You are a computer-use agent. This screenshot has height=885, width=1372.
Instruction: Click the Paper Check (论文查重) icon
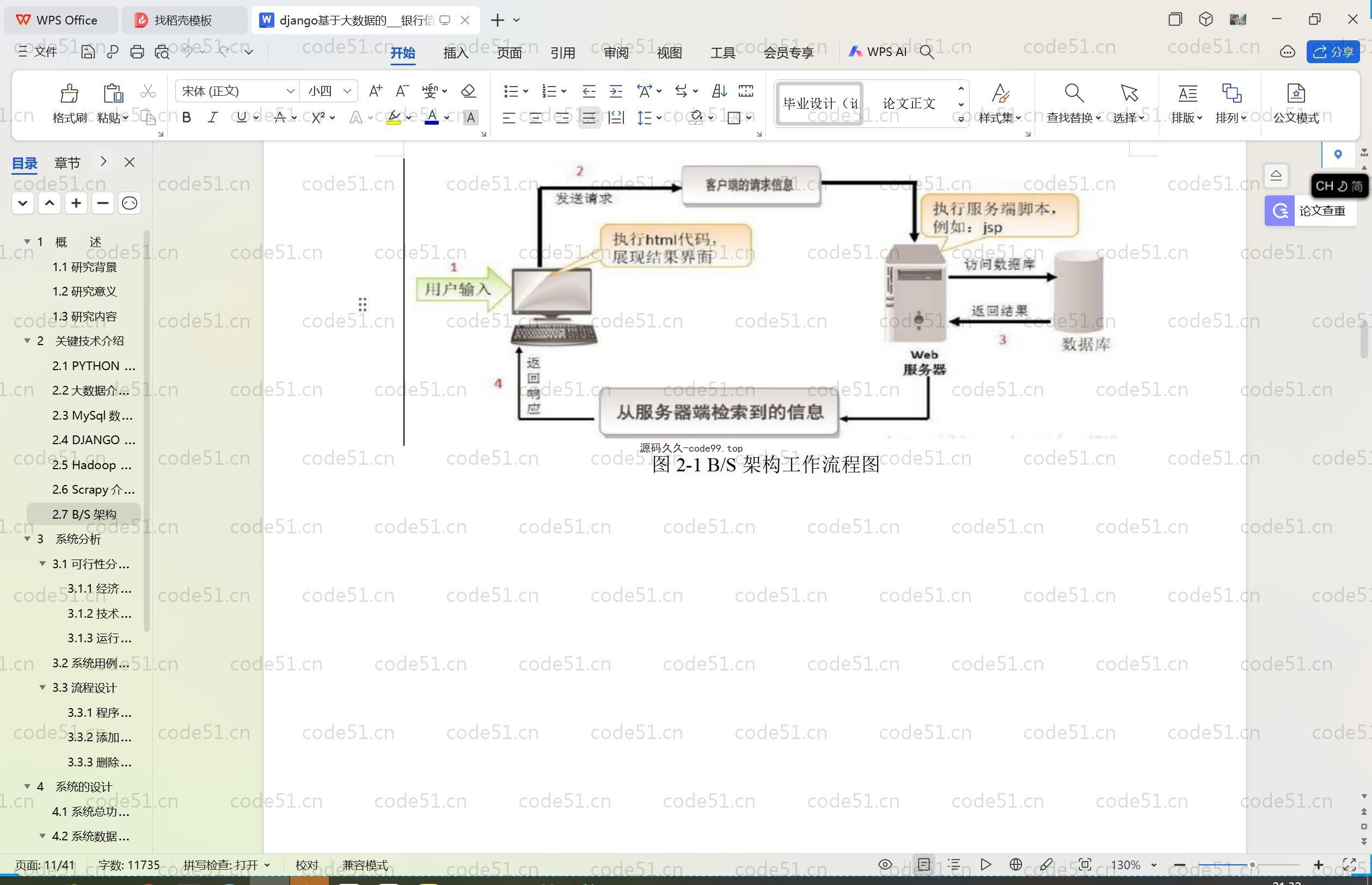(1279, 210)
